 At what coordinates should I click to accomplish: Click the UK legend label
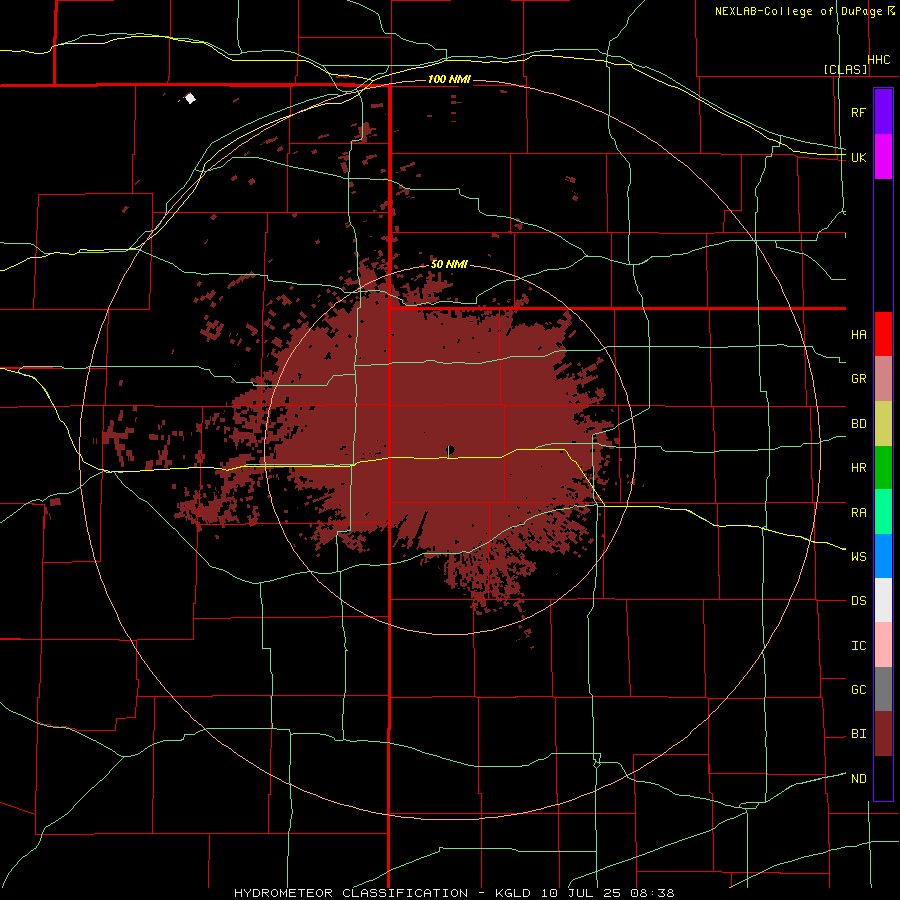[x=858, y=157]
